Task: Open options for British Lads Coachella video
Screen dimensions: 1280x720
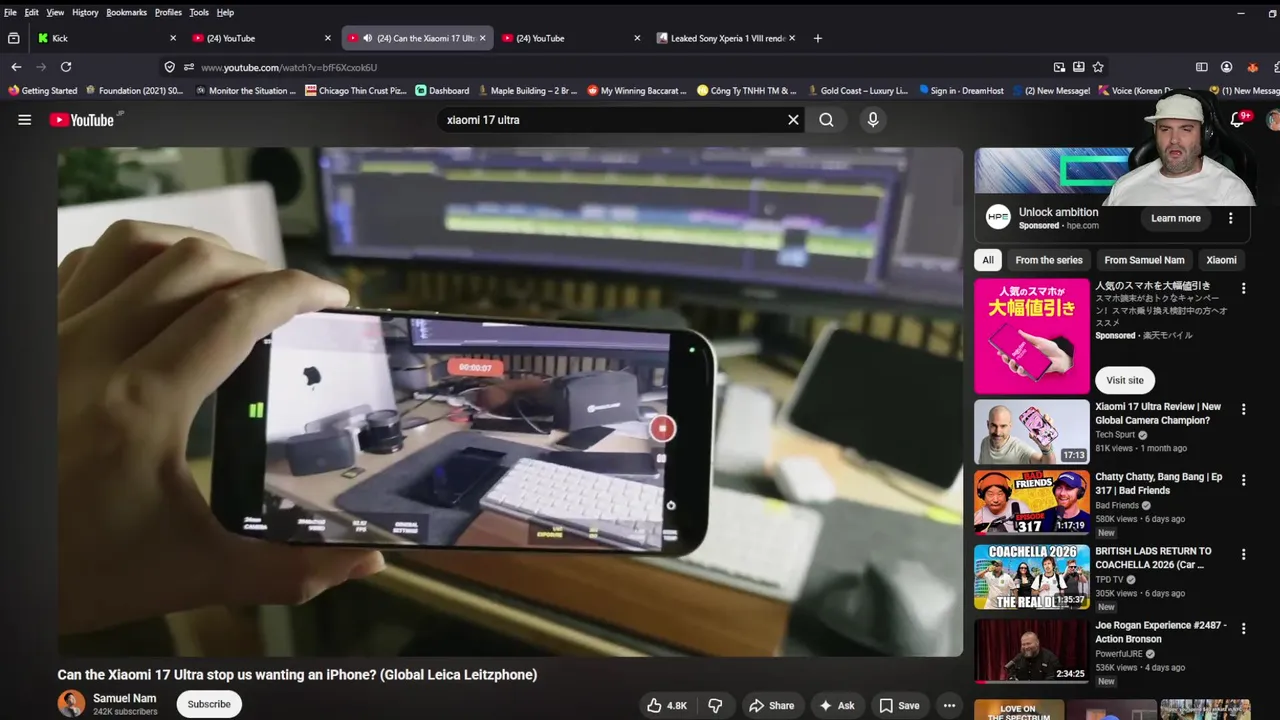Action: pos(1243,554)
